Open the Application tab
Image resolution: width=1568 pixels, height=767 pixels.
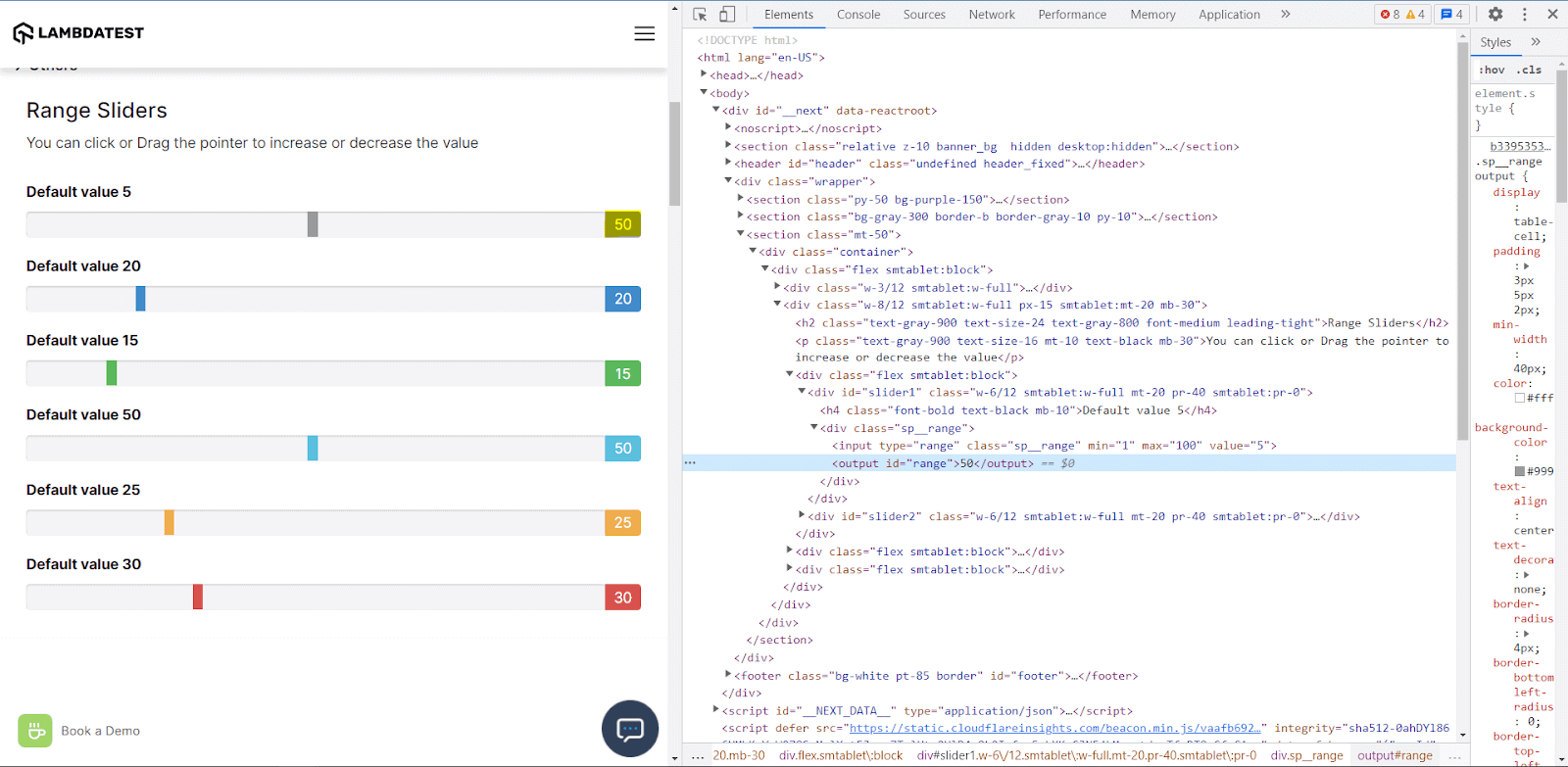[1229, 15]
